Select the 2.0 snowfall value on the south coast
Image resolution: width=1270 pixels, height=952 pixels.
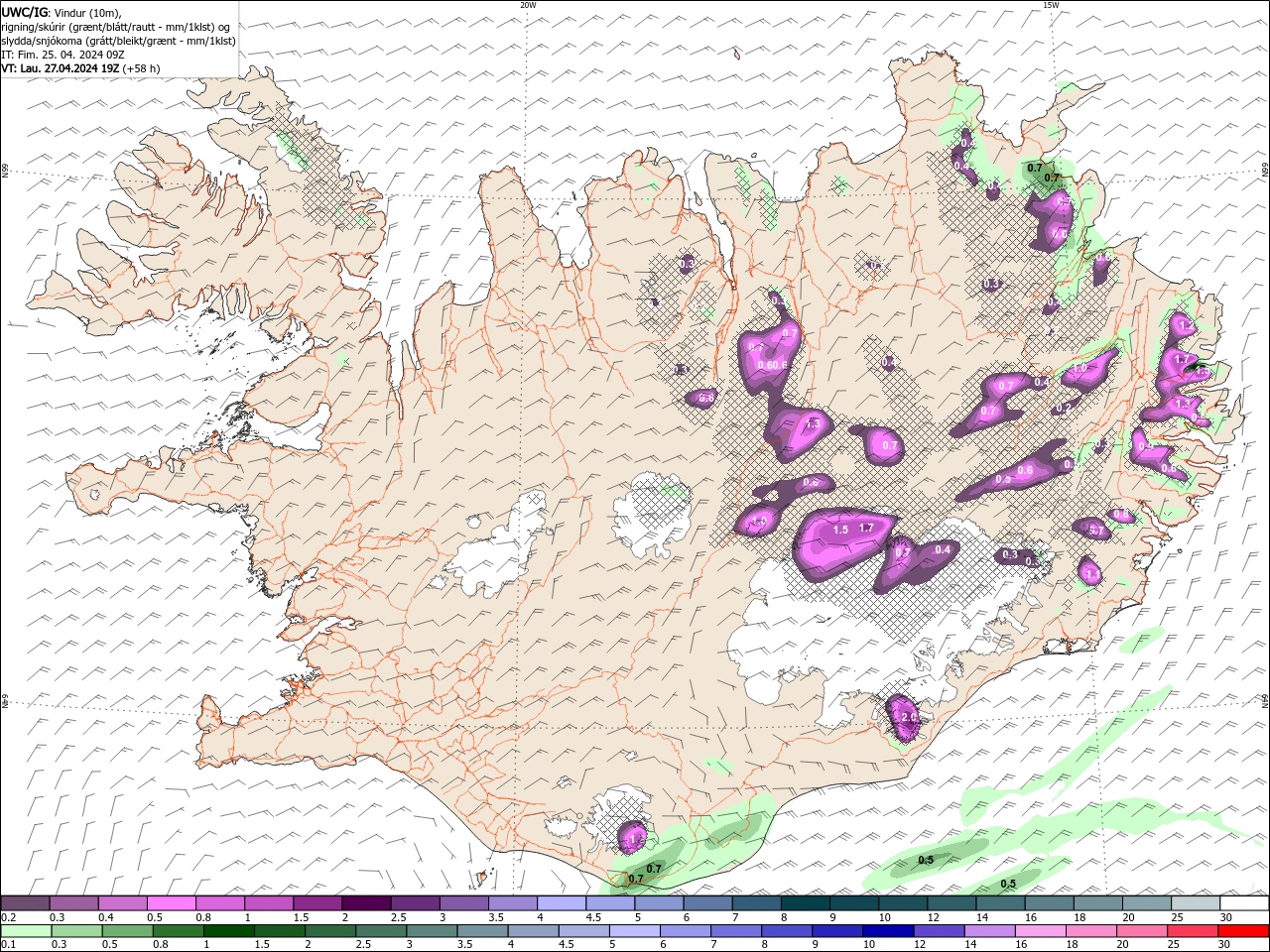point(907,717)
